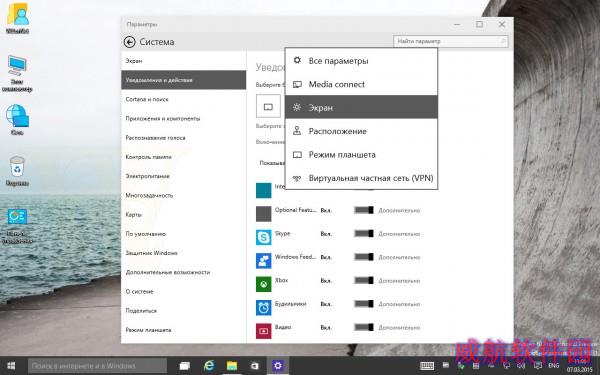600x375 pixels.
Task: Click the teal app tile above Optional Features
Action: point(264,190)
